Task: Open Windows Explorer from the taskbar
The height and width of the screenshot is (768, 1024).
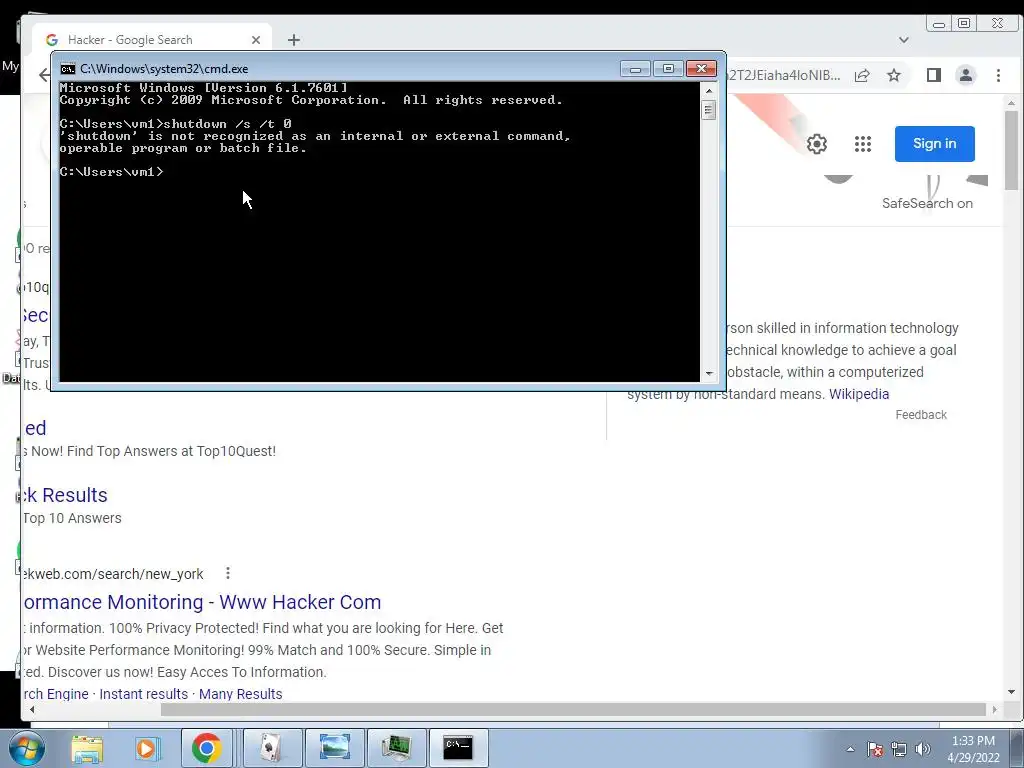Action: click(87, 748)
